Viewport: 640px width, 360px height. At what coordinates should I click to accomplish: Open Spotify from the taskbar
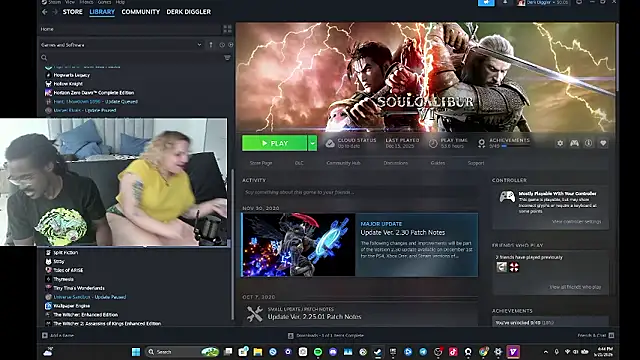pos(318,352)
